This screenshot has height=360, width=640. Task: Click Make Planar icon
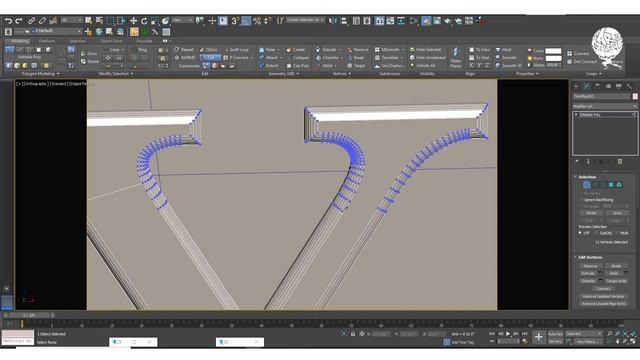tap(456, 57)
